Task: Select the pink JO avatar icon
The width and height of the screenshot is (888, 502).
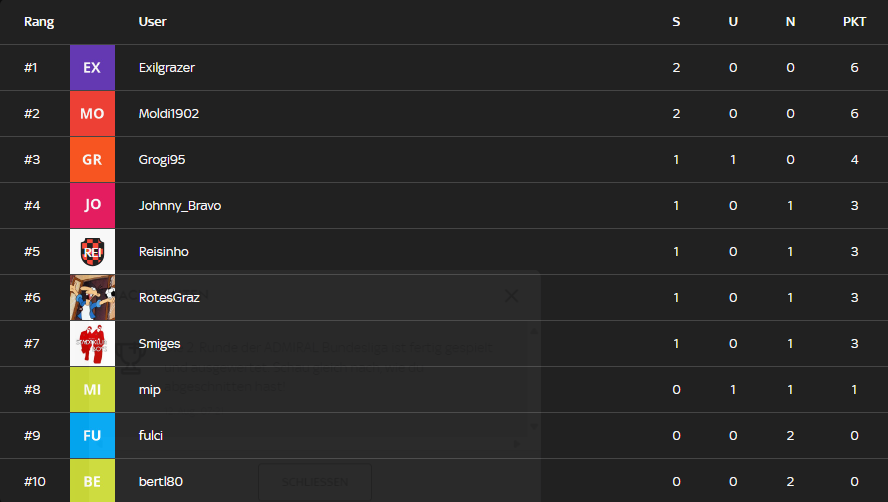Action: point(92,205)
